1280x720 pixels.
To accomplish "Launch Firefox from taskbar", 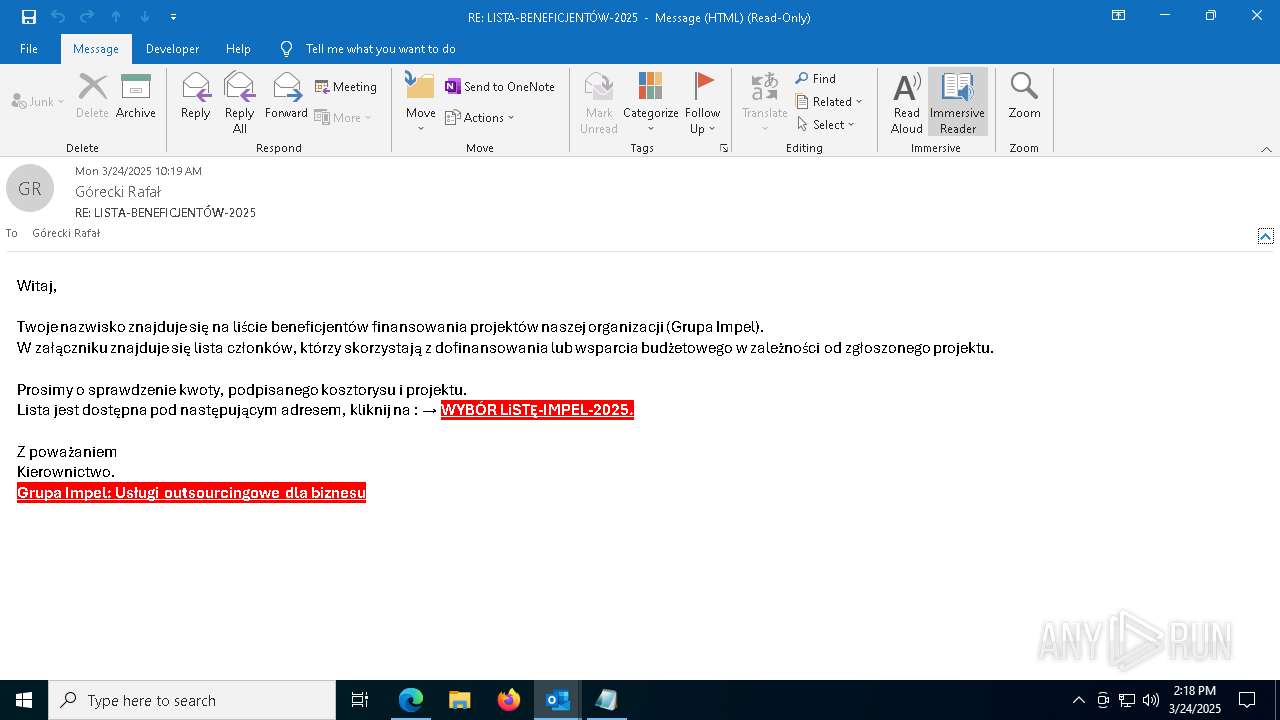I will [508, 700].
